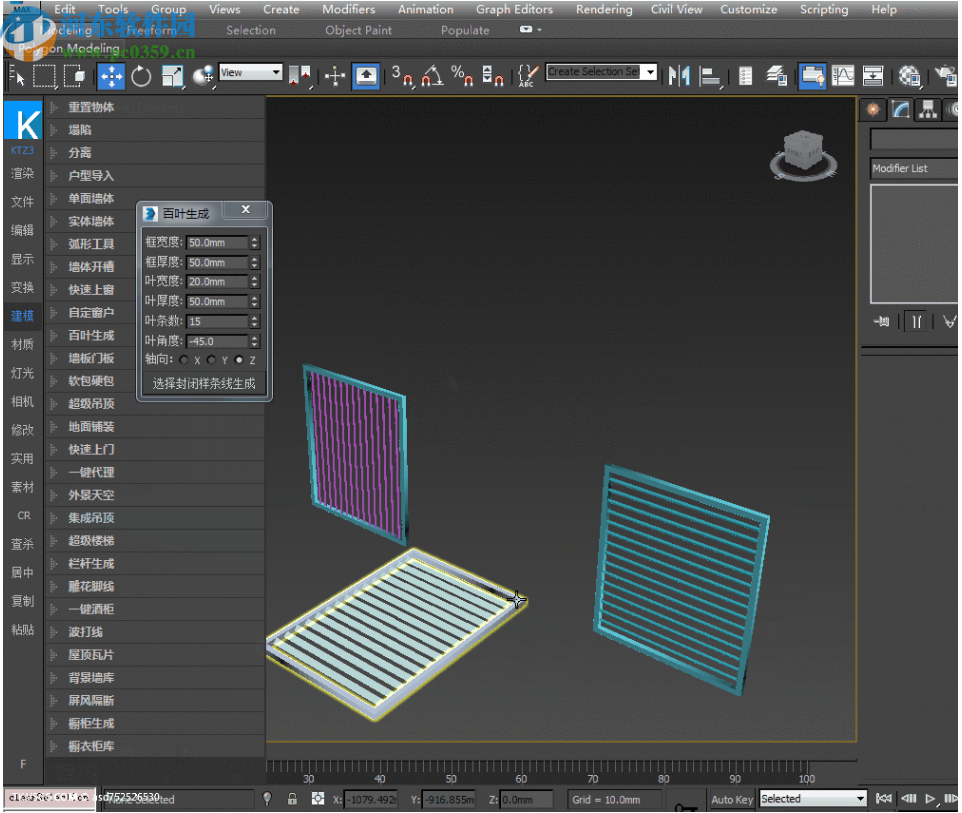Image resolution: width=962 pixels, height=813 pixels.
Task: Activate the Select and Rotate tool
Action: click(140, 77)
